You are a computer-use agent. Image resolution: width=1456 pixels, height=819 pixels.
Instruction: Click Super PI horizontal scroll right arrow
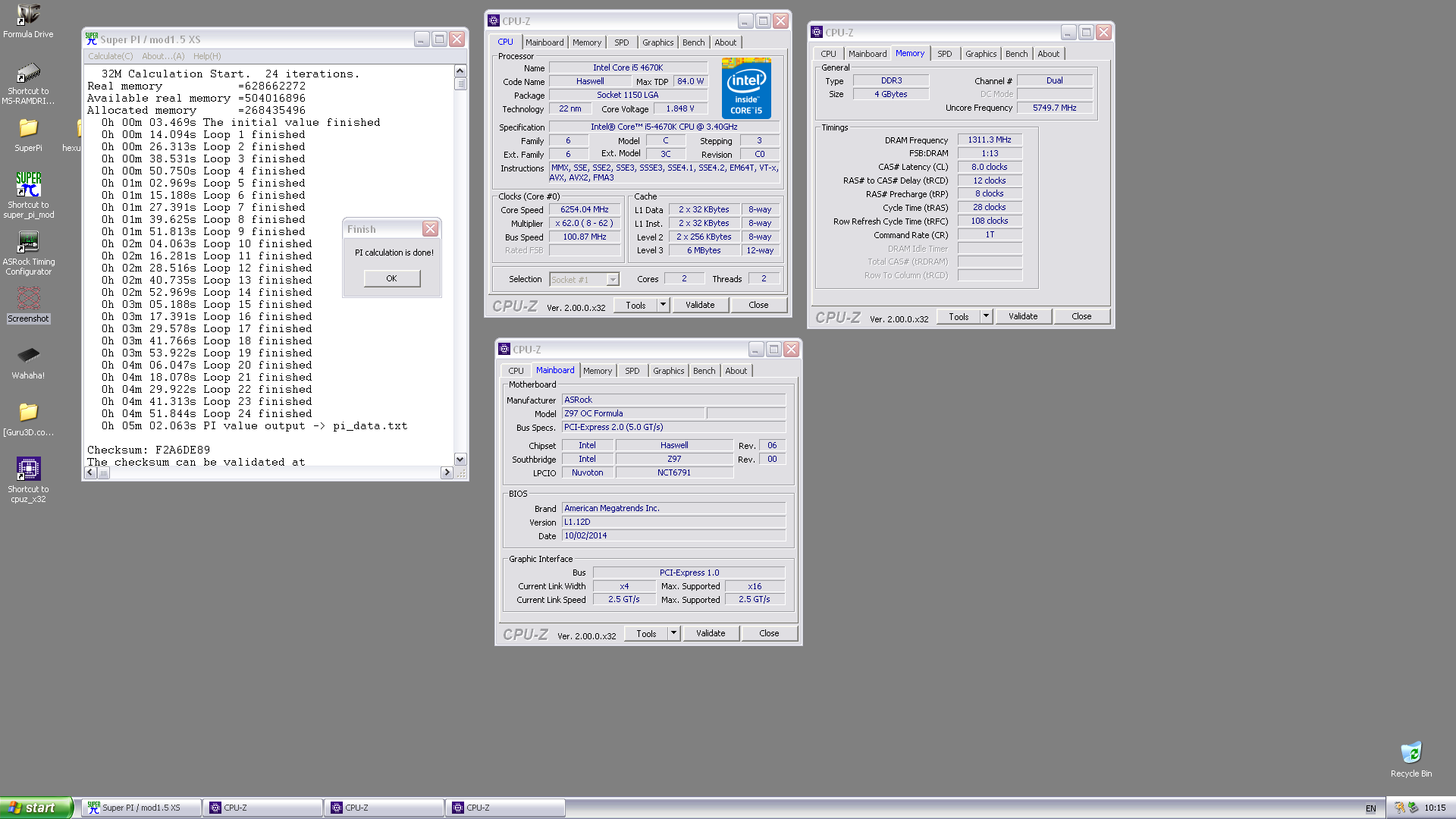click(447, 472)
